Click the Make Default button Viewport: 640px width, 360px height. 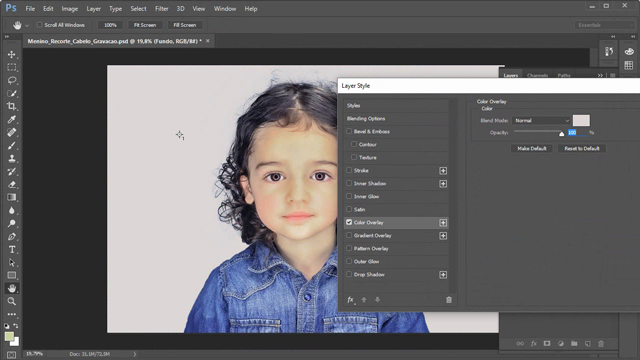[x=532, y=149]
